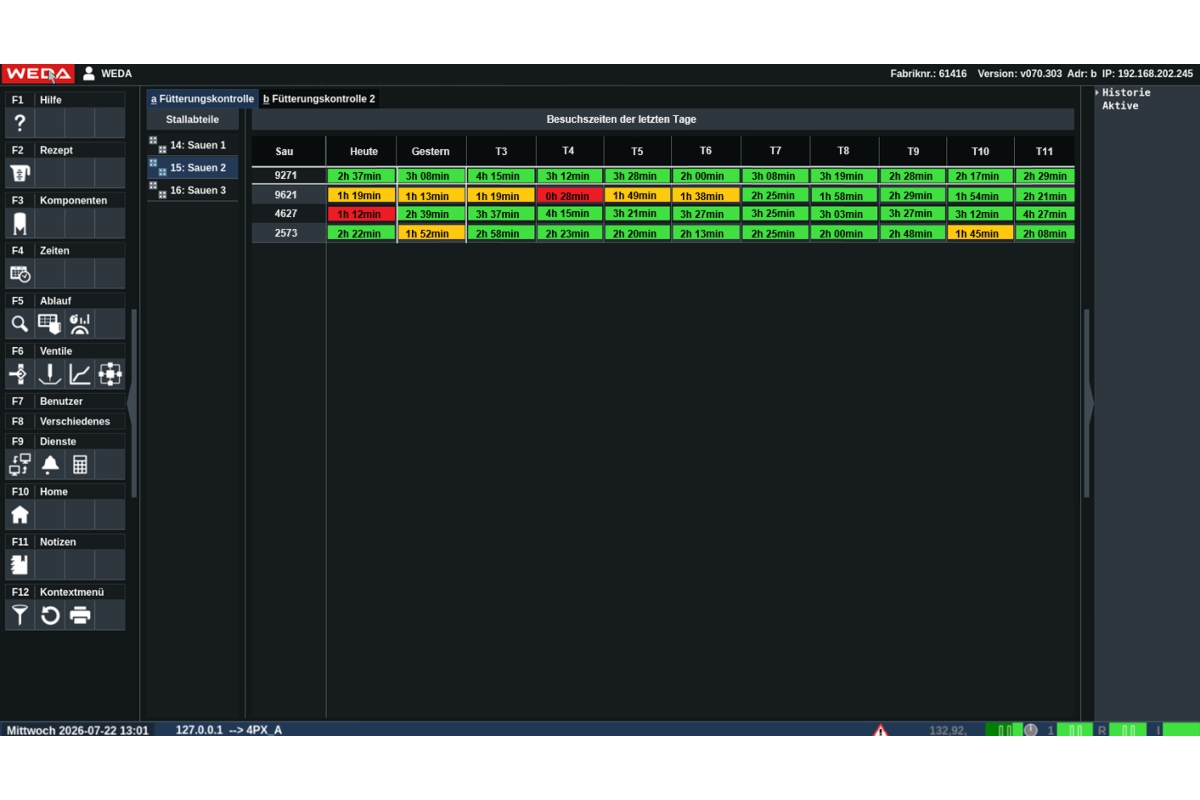
Task: Click orange cell 1h 52min under Gestern
Action: point(431,233)
